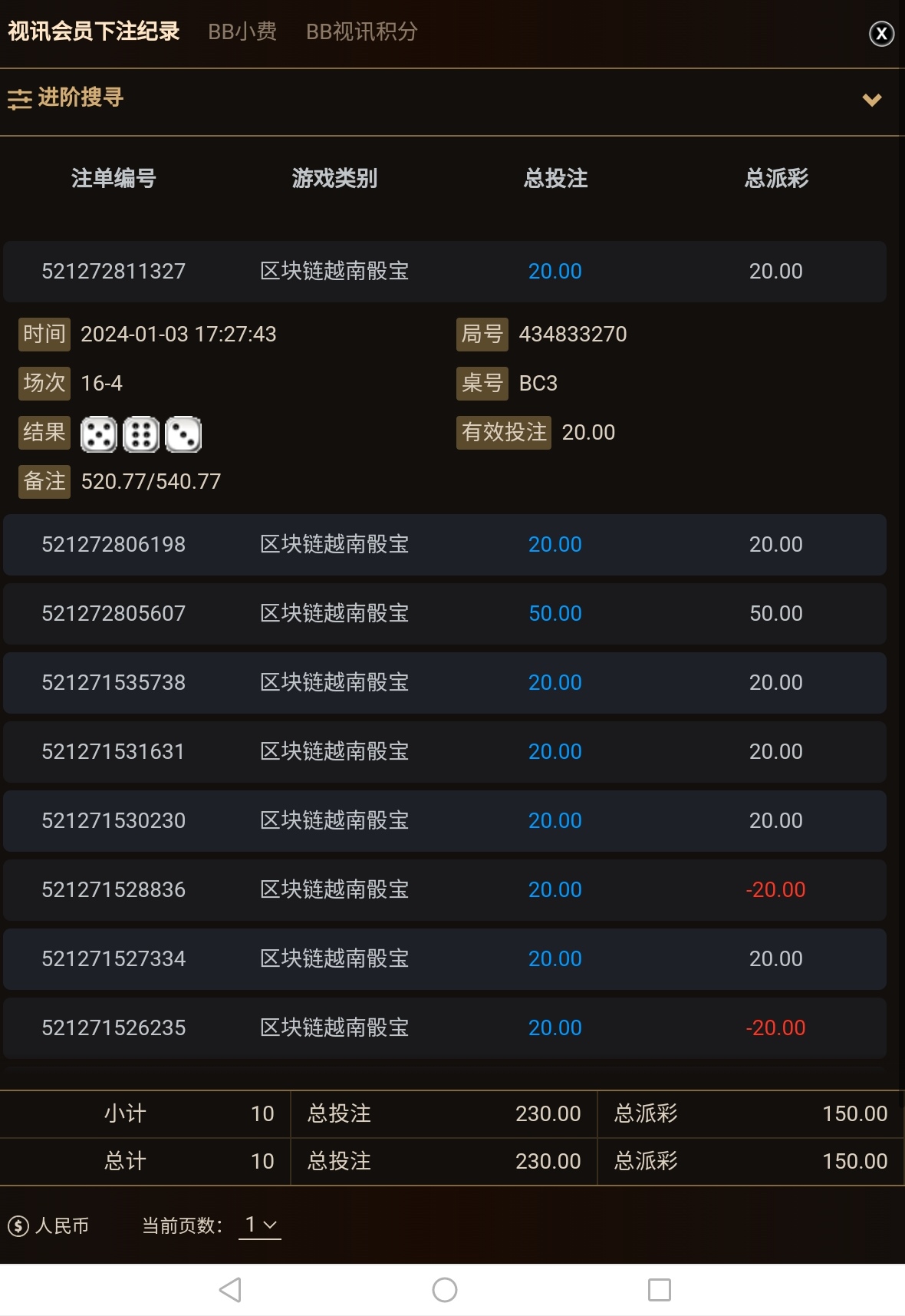Click the first dice showing five
This screenshot has width=905, height=1316.
pos(99,434)
